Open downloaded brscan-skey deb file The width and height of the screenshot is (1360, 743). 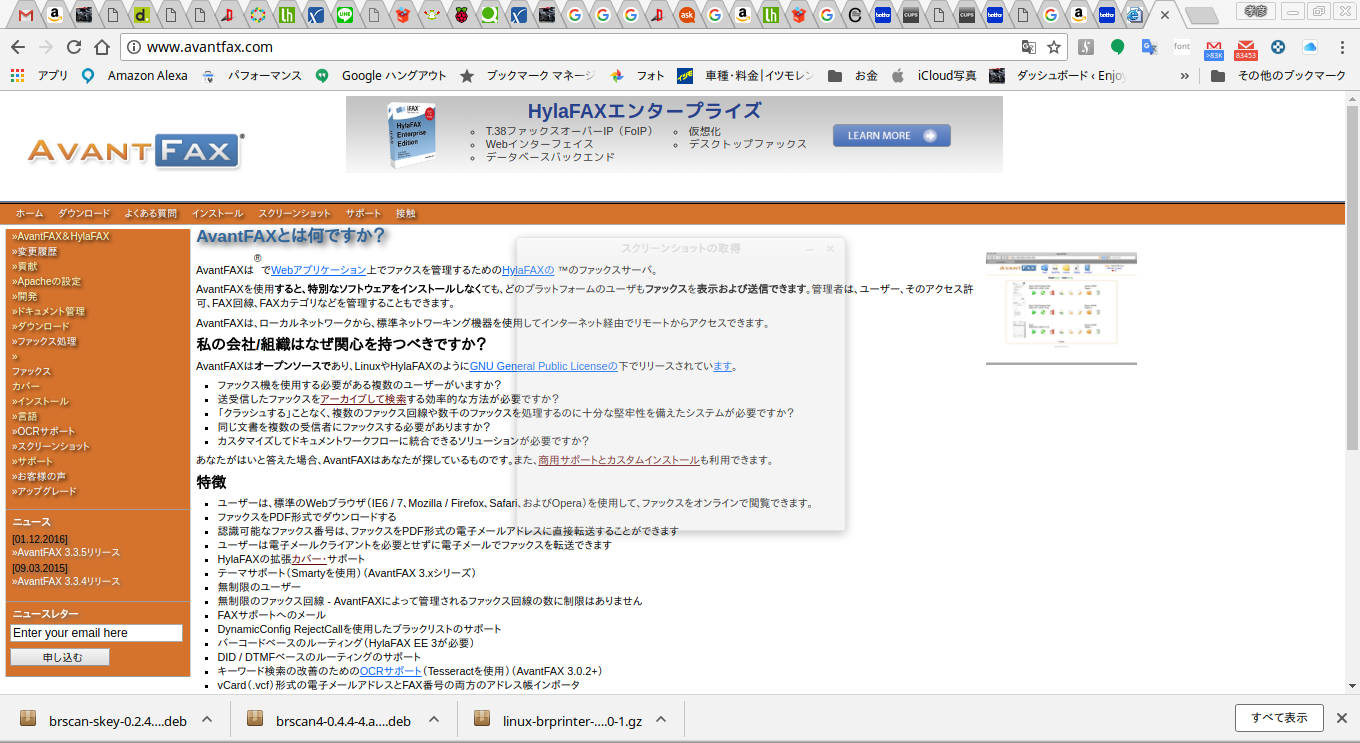[x=104, y=720]
